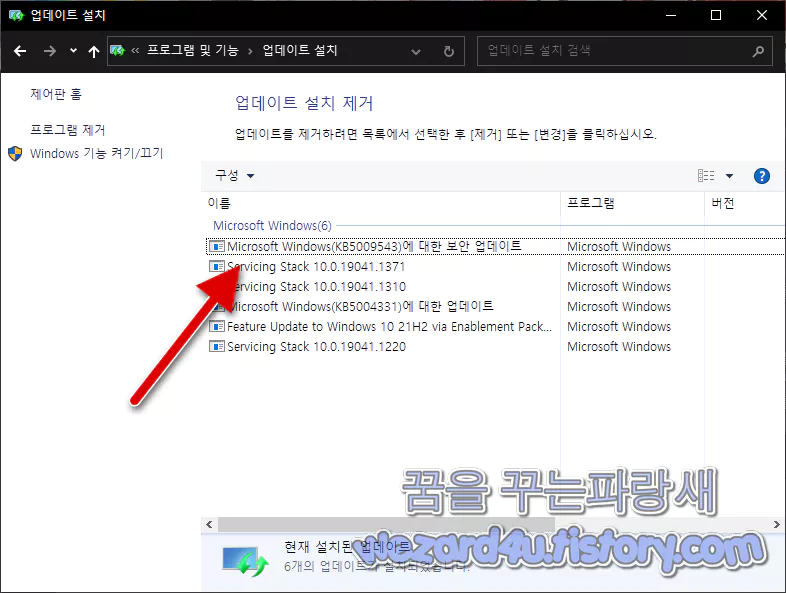Select Servicing Stack 10.0.19041.1220 entry
Viewport: 786px width, 593px height.
[316, 347]
